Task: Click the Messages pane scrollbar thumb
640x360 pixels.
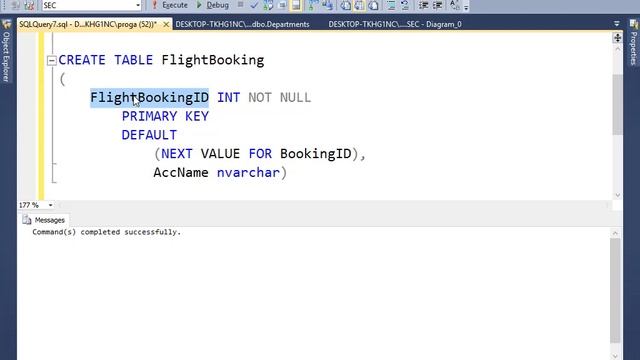Action: tap(615, 291)
